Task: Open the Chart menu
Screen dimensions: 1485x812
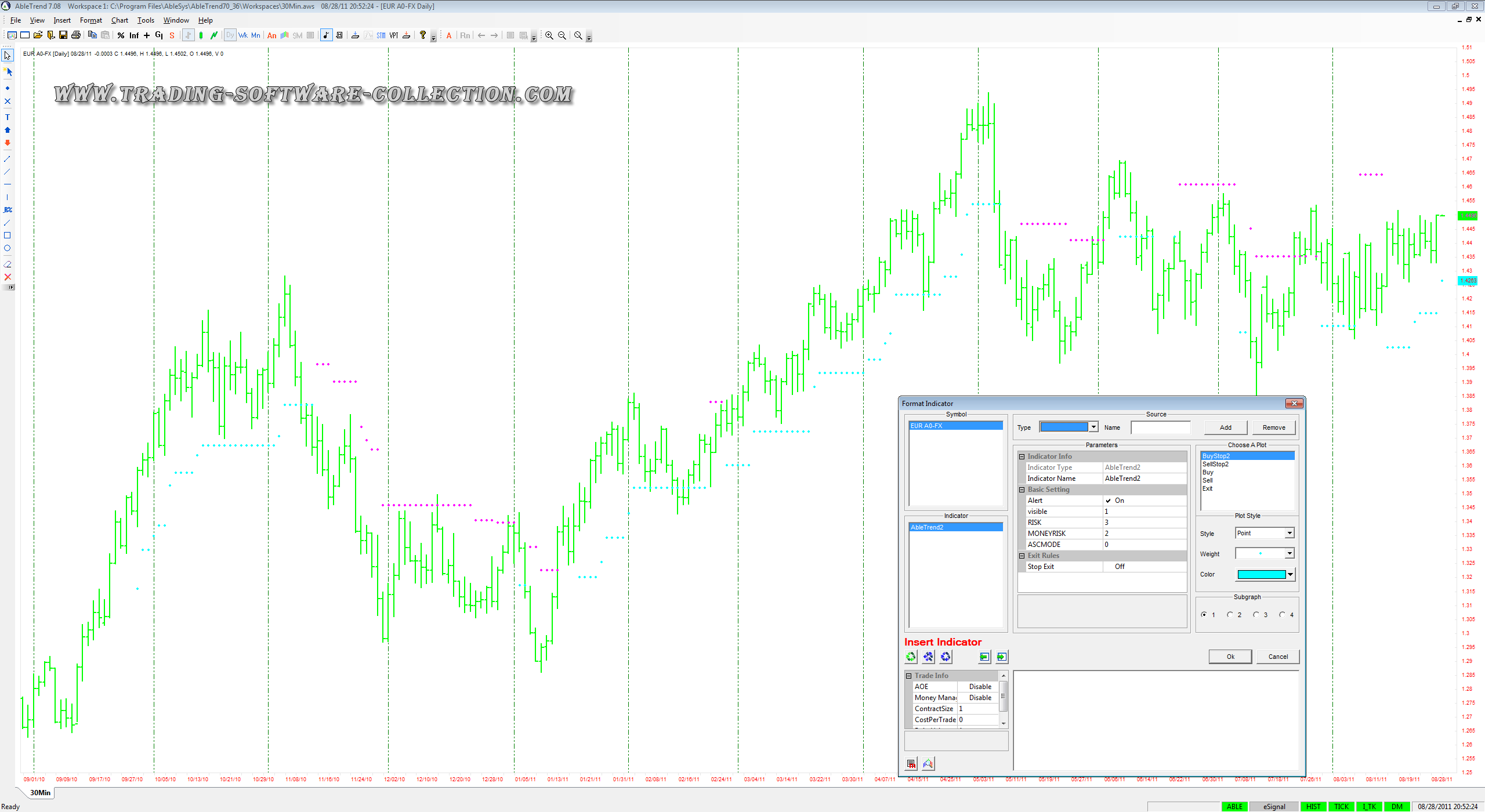Action: [119, 20]
